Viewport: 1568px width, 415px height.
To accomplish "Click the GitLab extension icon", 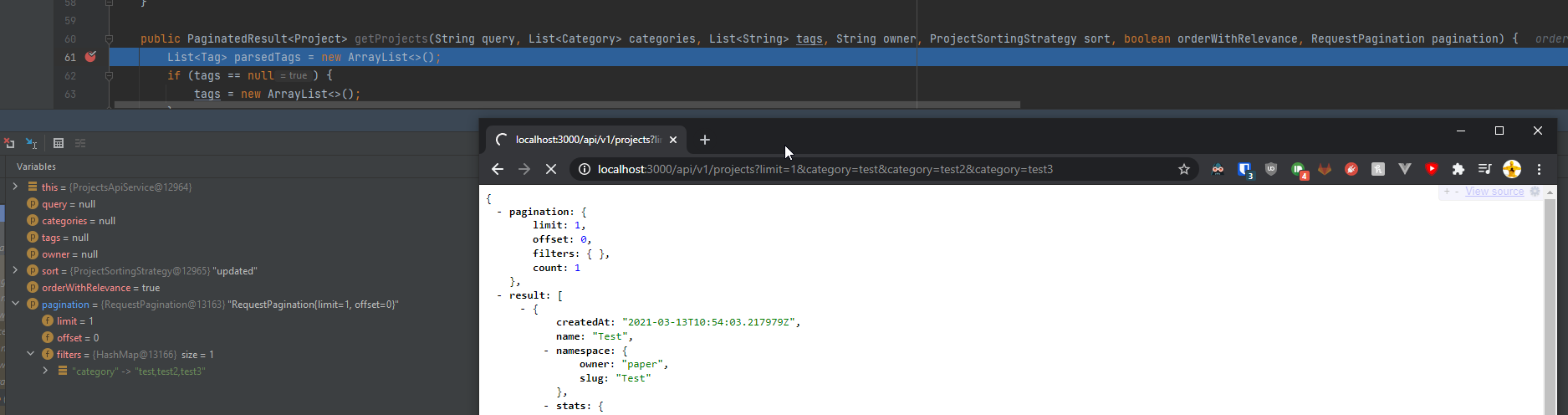I will 1325,169.
